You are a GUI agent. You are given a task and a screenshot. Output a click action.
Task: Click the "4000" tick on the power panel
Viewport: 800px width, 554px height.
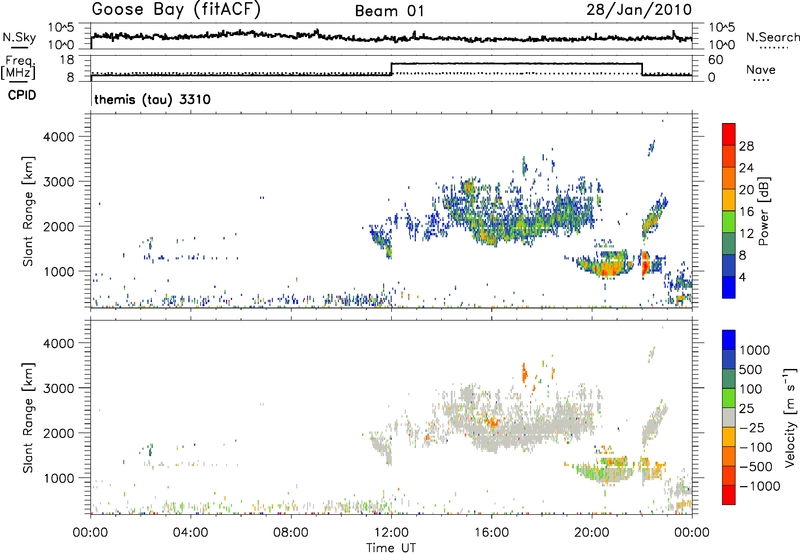[x=58, y=137]
